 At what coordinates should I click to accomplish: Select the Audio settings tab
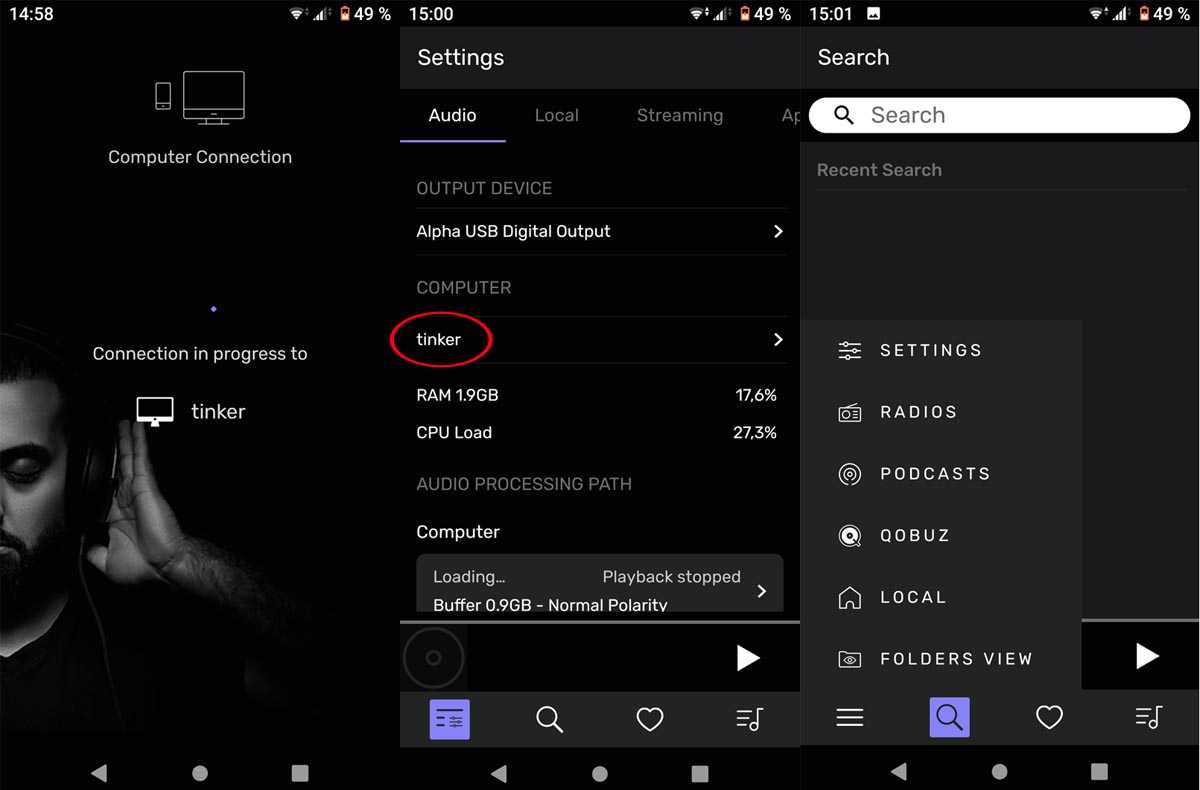coord(452,115)
